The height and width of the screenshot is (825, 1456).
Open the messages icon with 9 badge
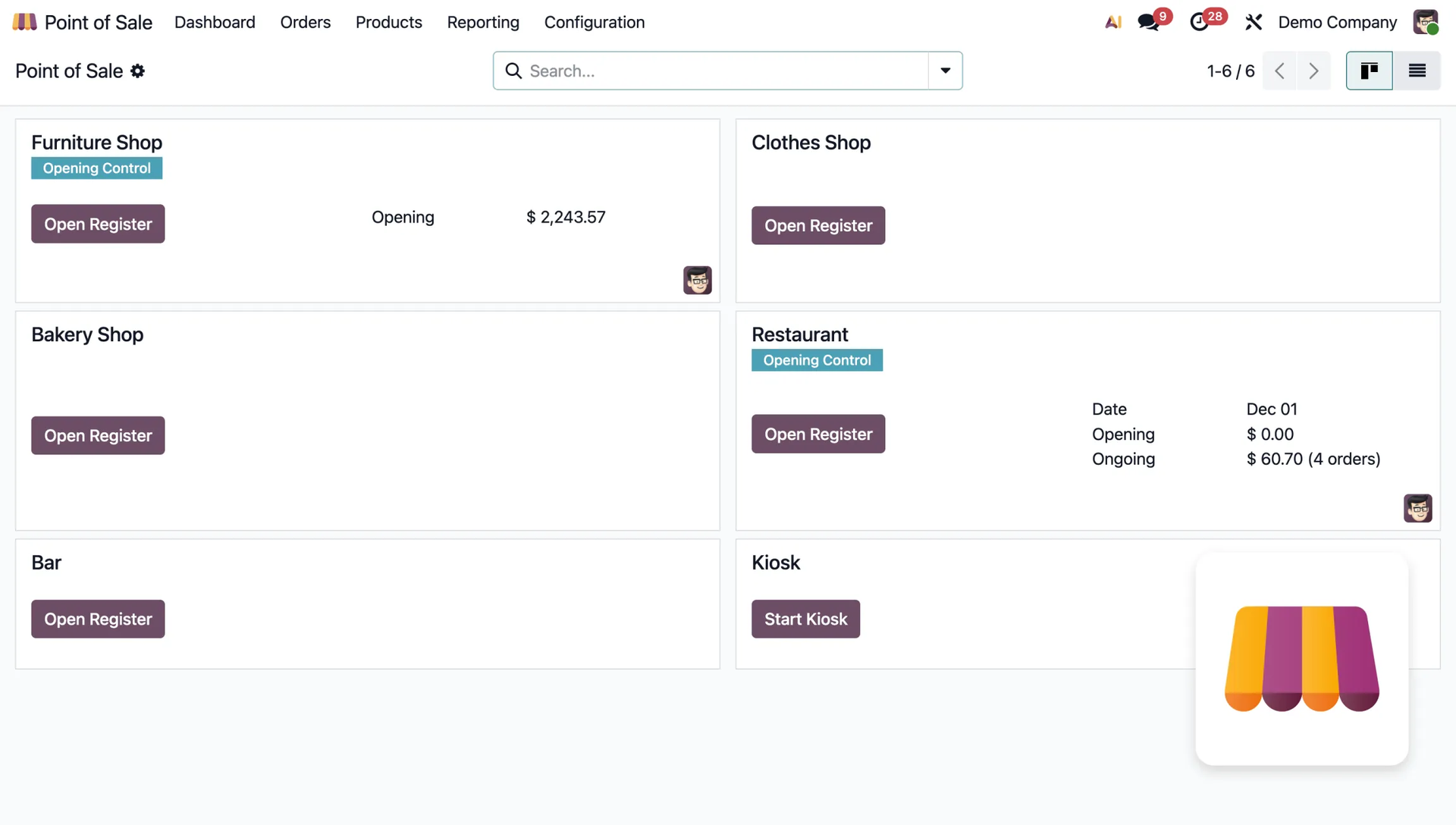click(x=1149, y=22)
